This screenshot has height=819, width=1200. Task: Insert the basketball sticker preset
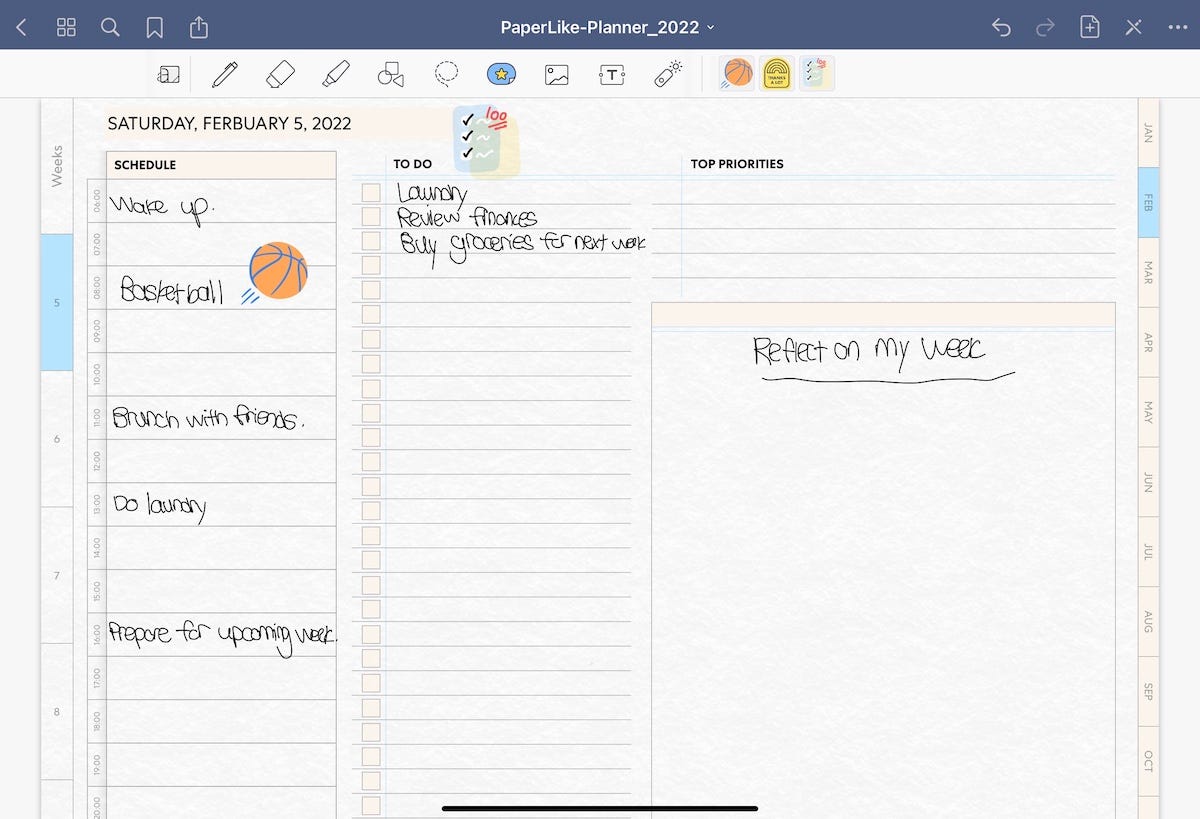tap(736, 73)
